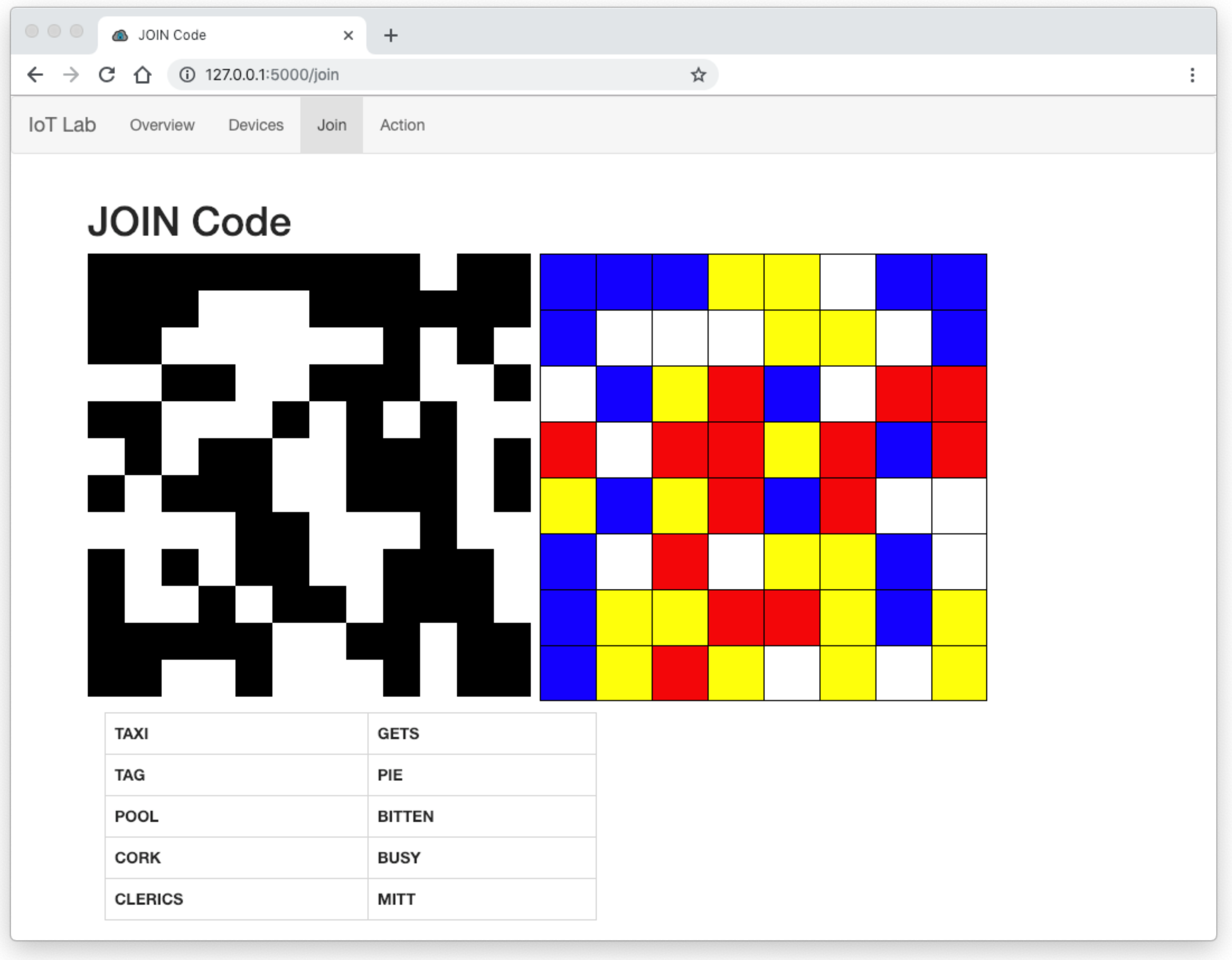This screenshot has height=960, width=1232.
Task: Open the Overview navigation item
Action: click(x=162, y=124)
